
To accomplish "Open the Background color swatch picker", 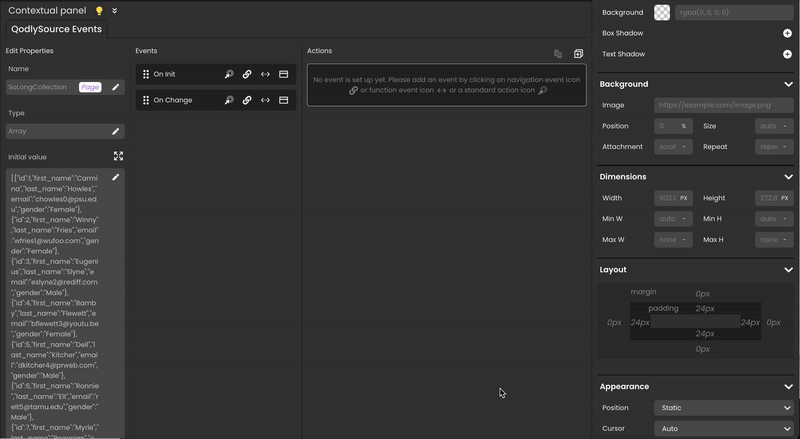I will pyautogui.click(x=662, y=13).
